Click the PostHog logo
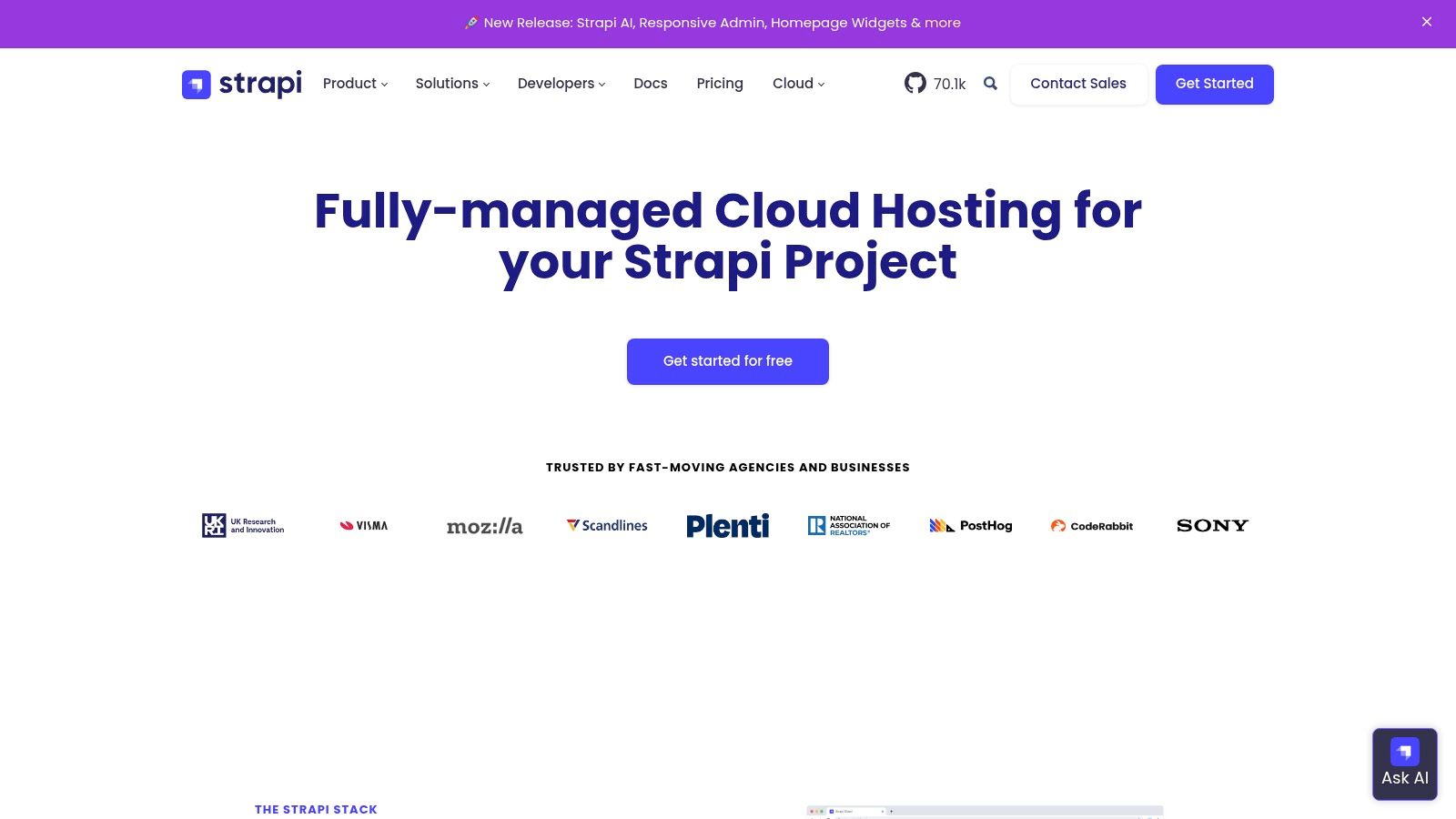This screenshot has height=819, width=1456. (971, 525)
